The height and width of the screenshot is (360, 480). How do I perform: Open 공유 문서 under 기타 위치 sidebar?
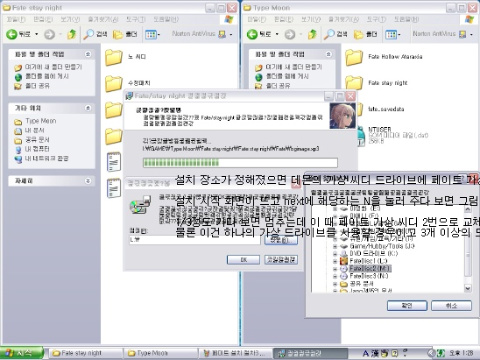pyautogui.click(x=32, y=140)
